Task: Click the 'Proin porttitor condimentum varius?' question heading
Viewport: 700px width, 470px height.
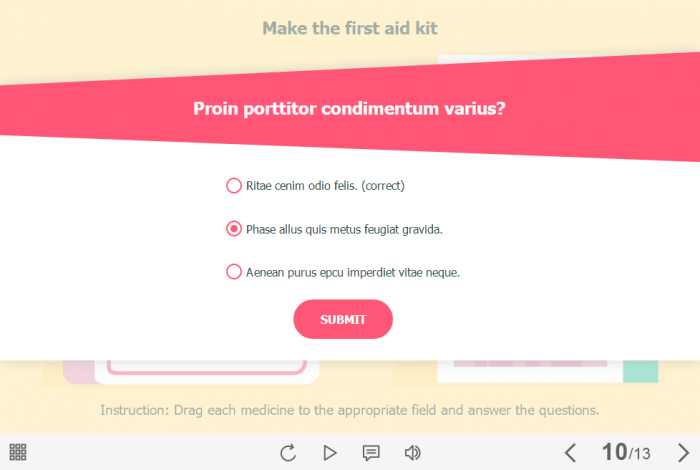Action: pos(349,108)
